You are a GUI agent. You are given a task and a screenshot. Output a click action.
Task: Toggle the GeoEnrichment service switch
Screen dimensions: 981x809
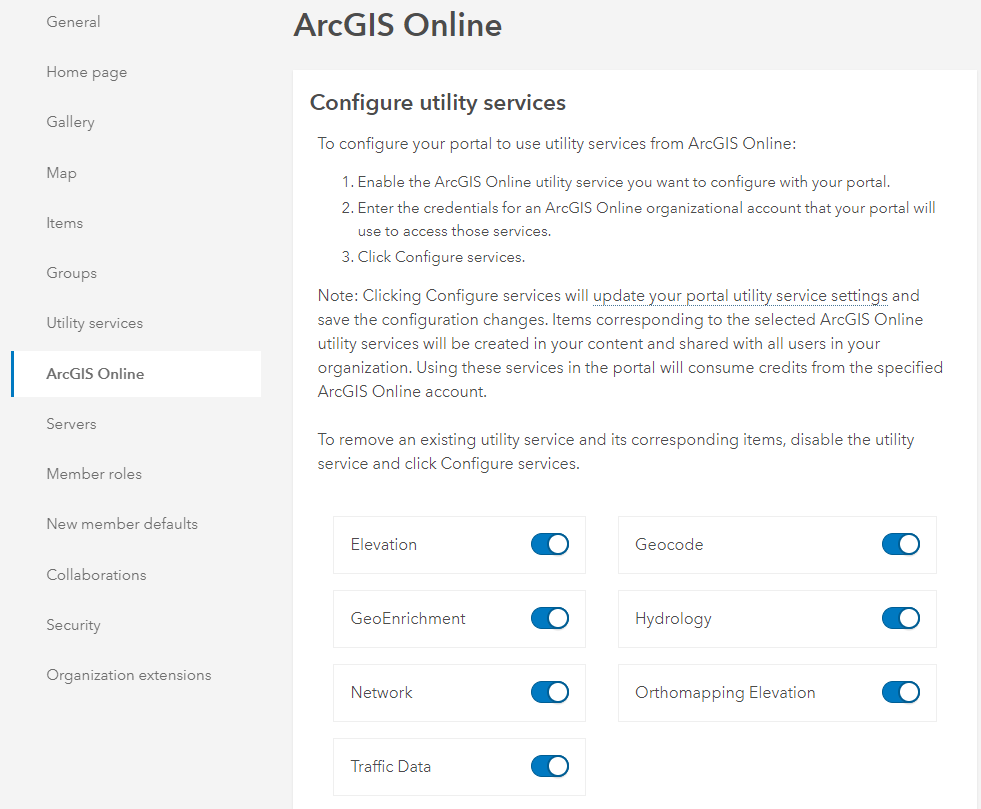click(x=549, y=618)
